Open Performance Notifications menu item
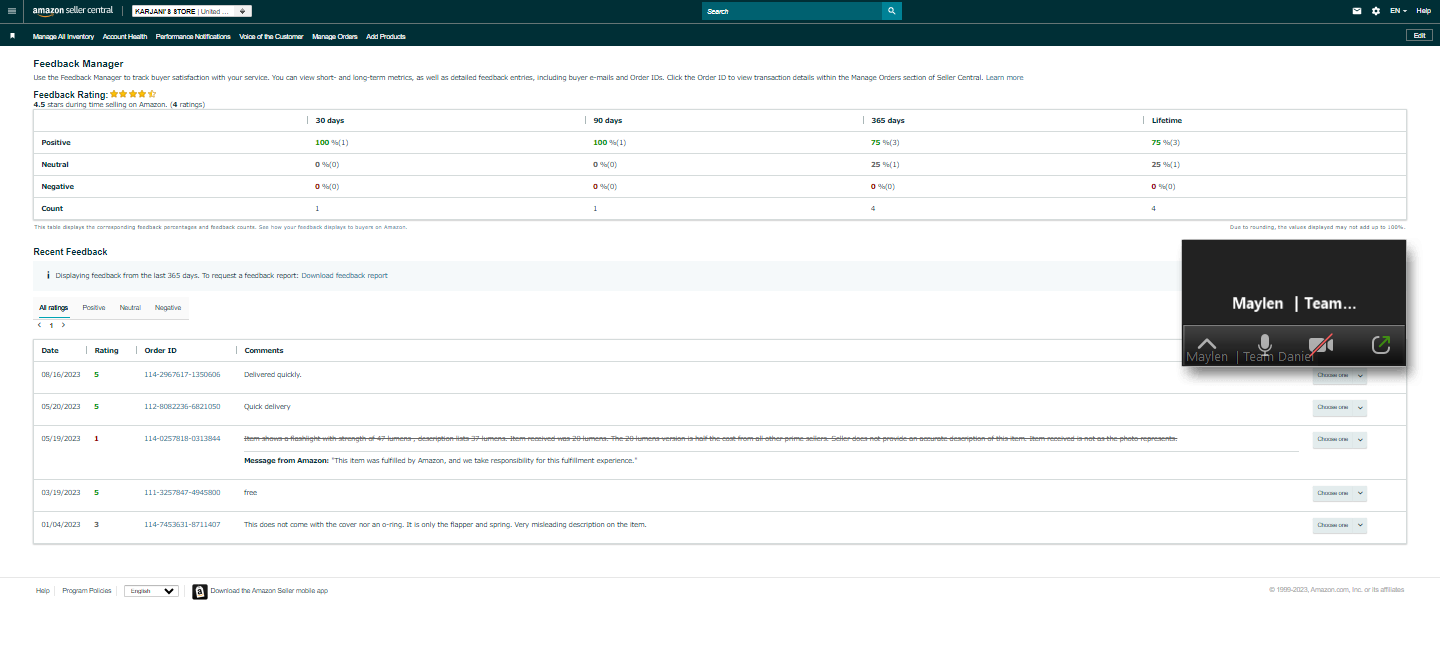This screenshot has width=1440, height=671. click(193, 36)
